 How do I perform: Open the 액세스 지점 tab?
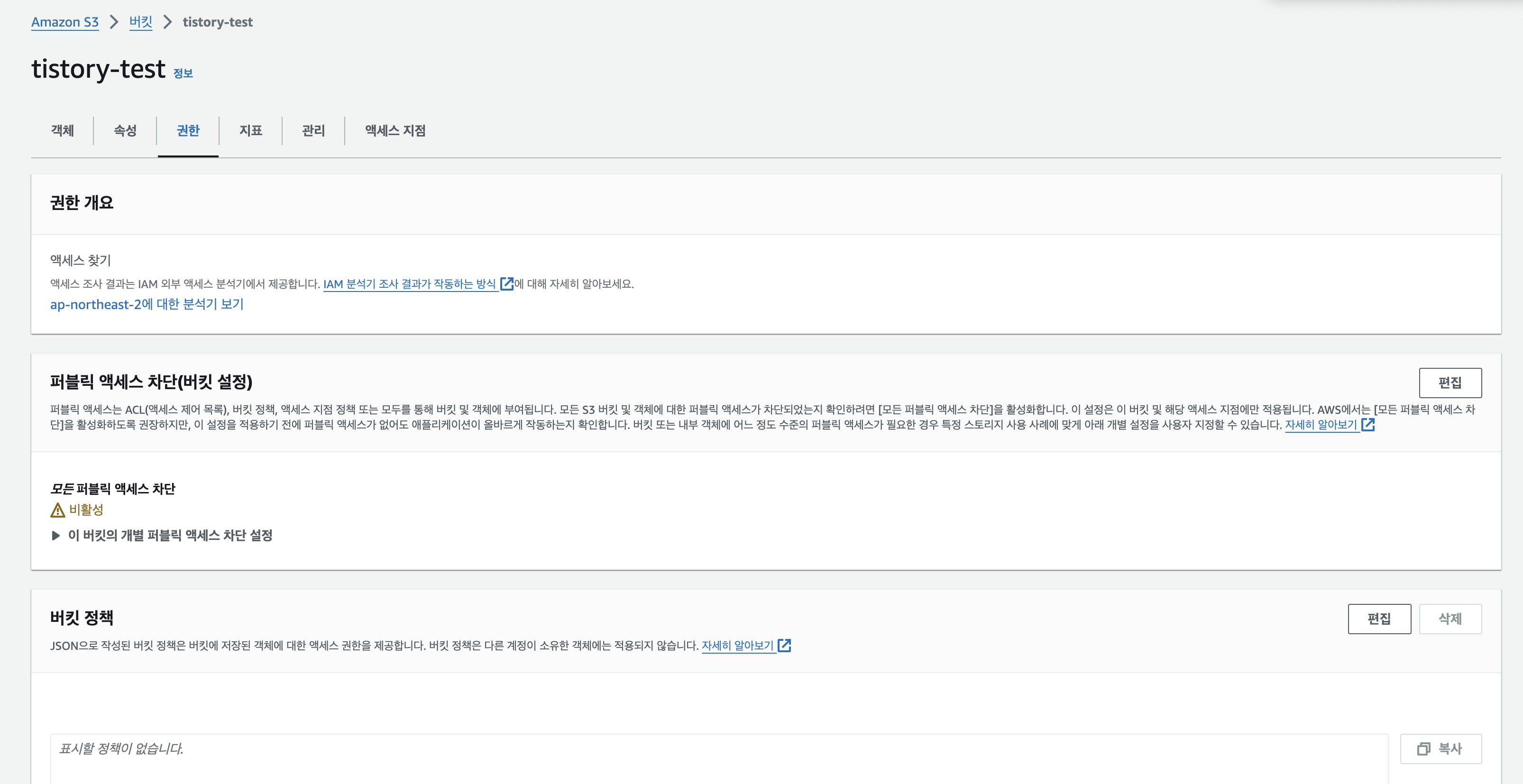click(x=395, y=131)
